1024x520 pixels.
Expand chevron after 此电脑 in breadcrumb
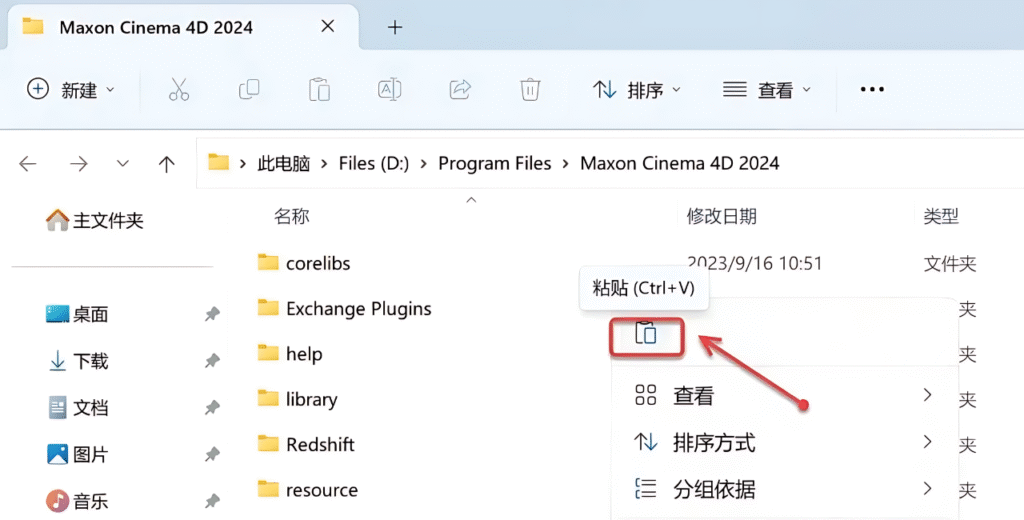[x=325, y=163]
